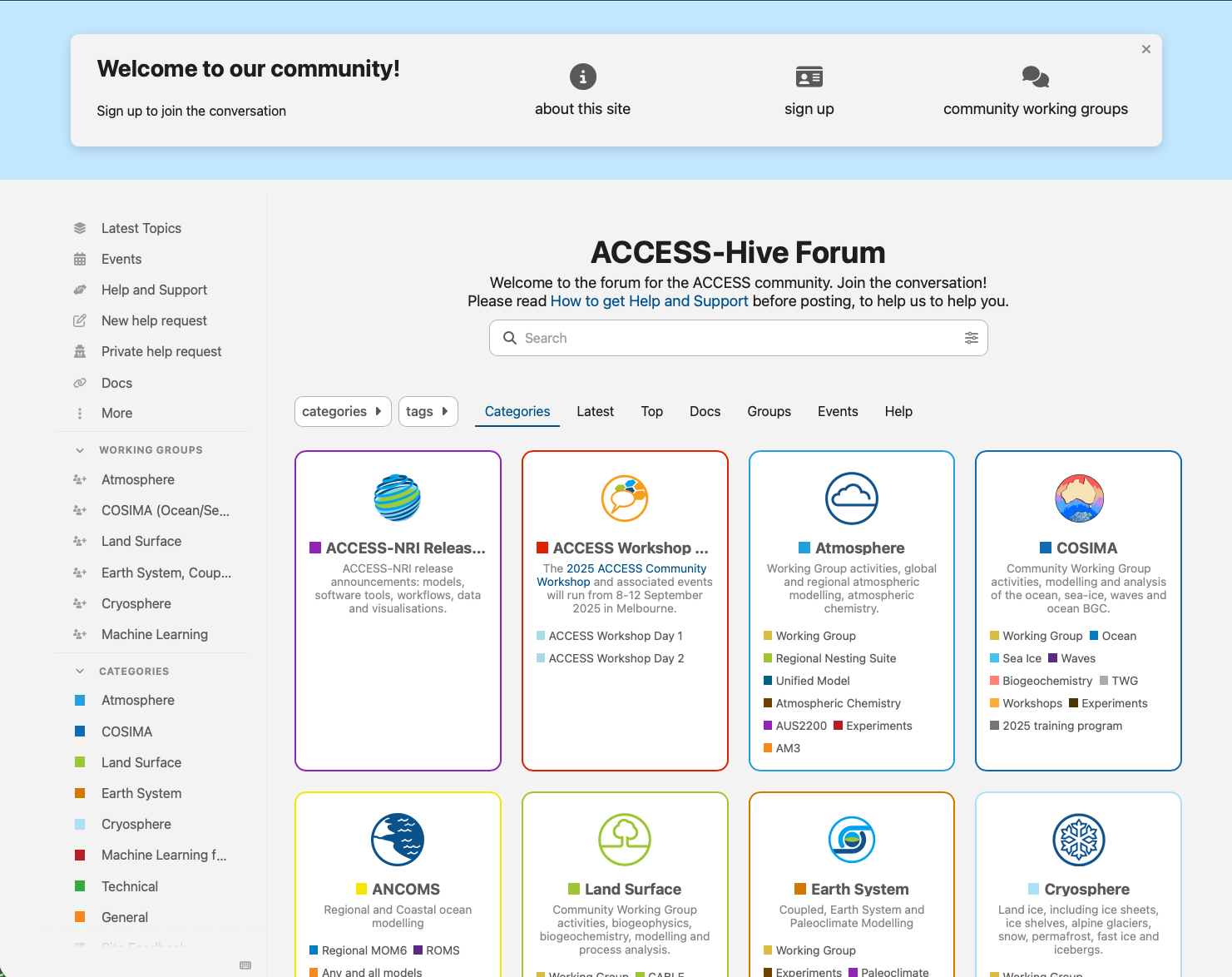Open advanced search filter options
The width and height of the screenshot is (1232, 977).
[x=971, y=338]
